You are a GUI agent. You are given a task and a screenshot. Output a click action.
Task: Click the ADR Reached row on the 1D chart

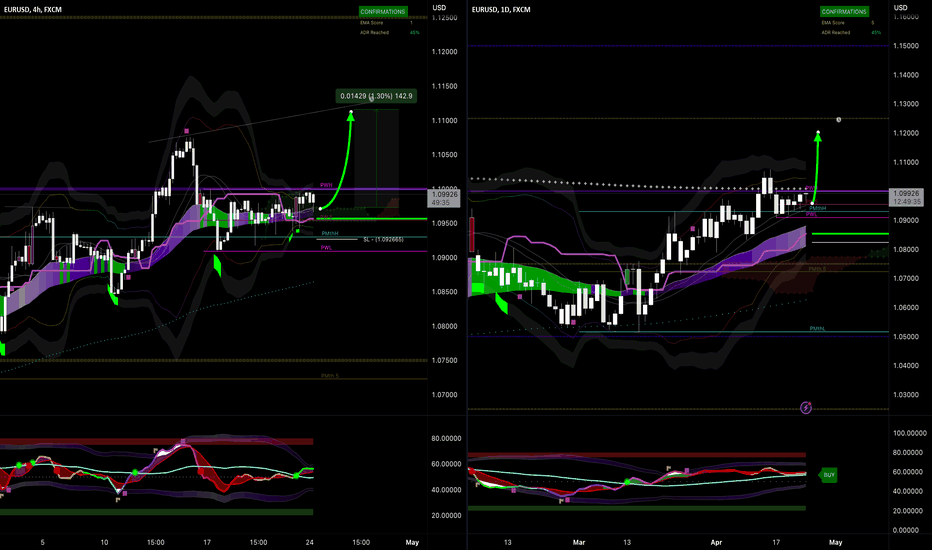tap(851, 33)
